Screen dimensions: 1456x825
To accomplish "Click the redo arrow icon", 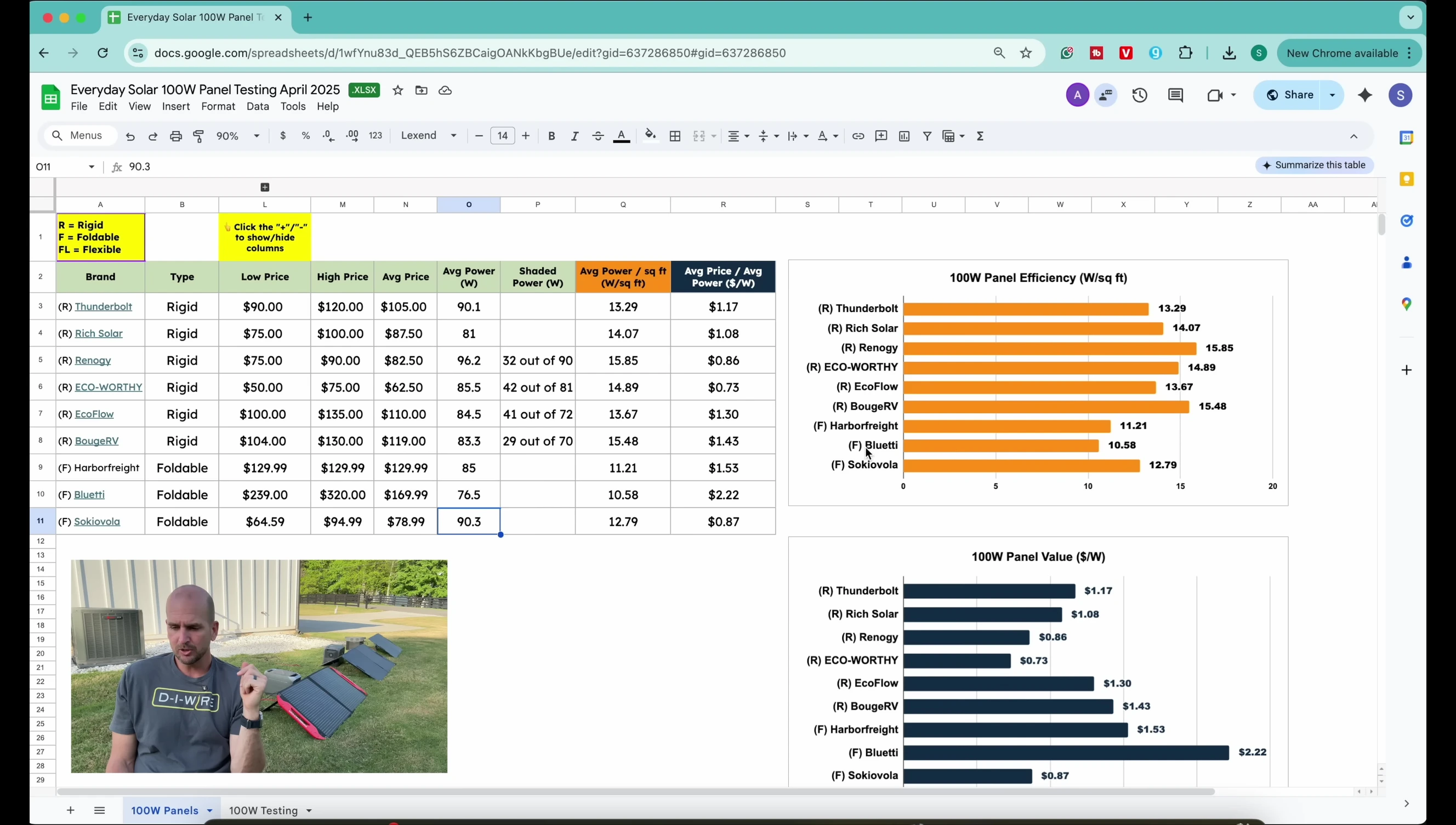I will coord(153,136).
